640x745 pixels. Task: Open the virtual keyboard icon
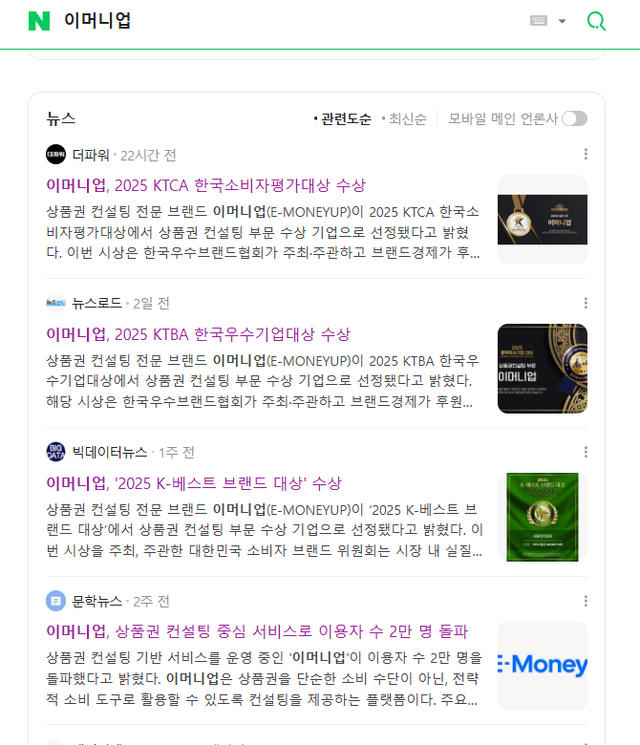538,21
